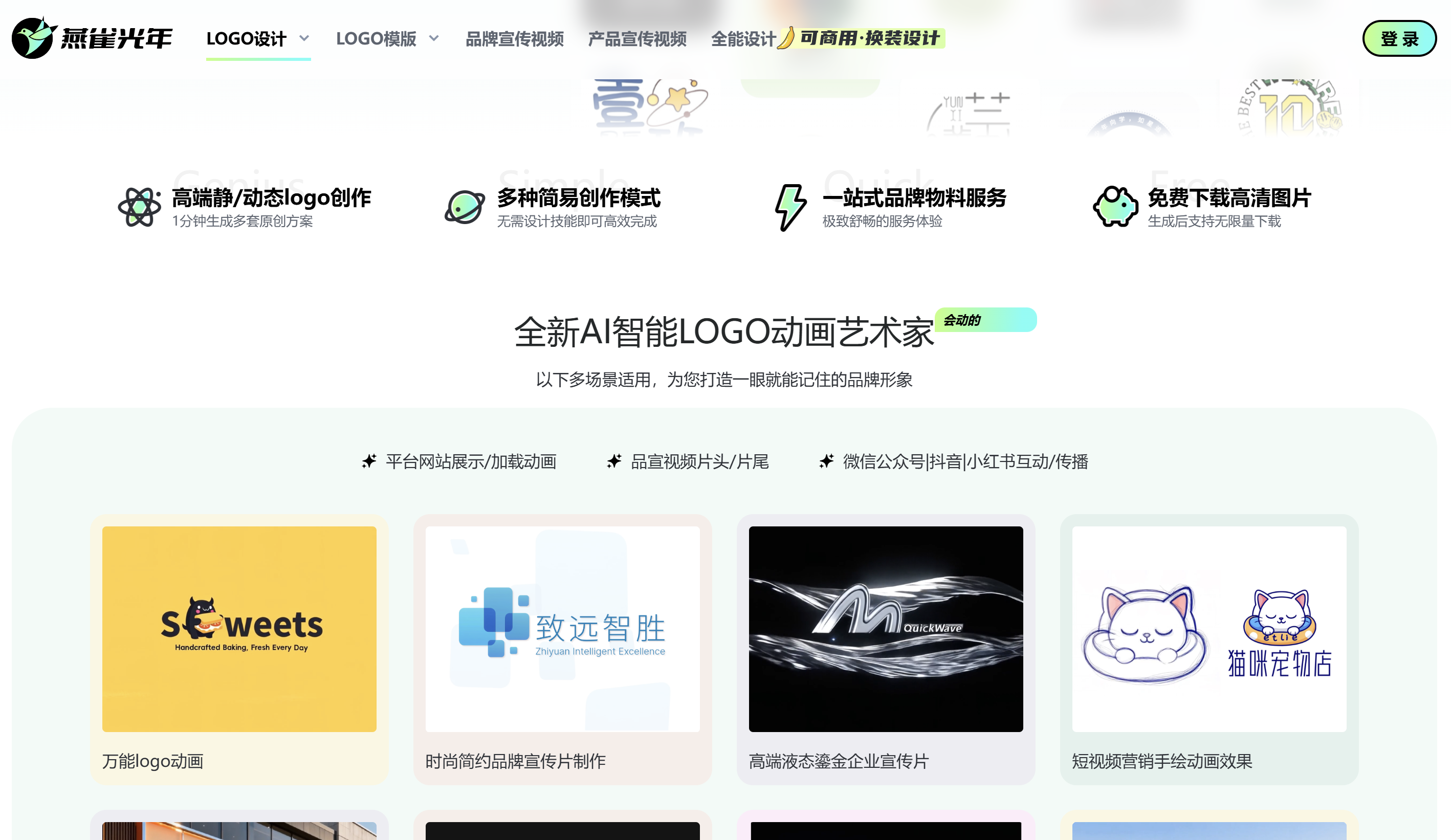The image size is (1451, 840).
Task: Click the banana icon beside 全能设计
Action: (x=786, y=38)
